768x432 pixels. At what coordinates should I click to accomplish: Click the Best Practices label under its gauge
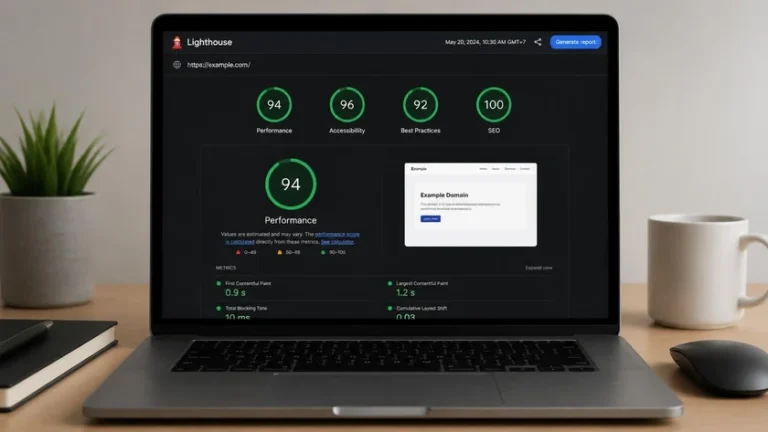tap(420, 131)
